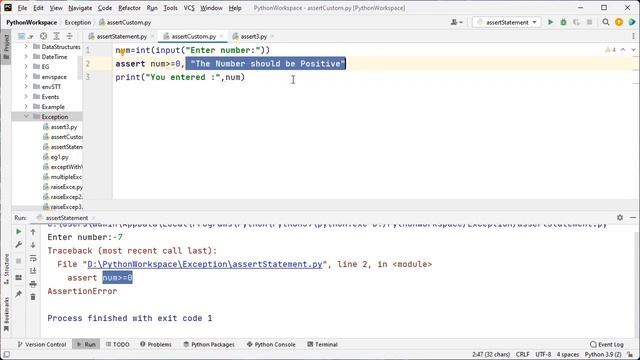Click the stop button in main toolbar

tap(589, 22)
